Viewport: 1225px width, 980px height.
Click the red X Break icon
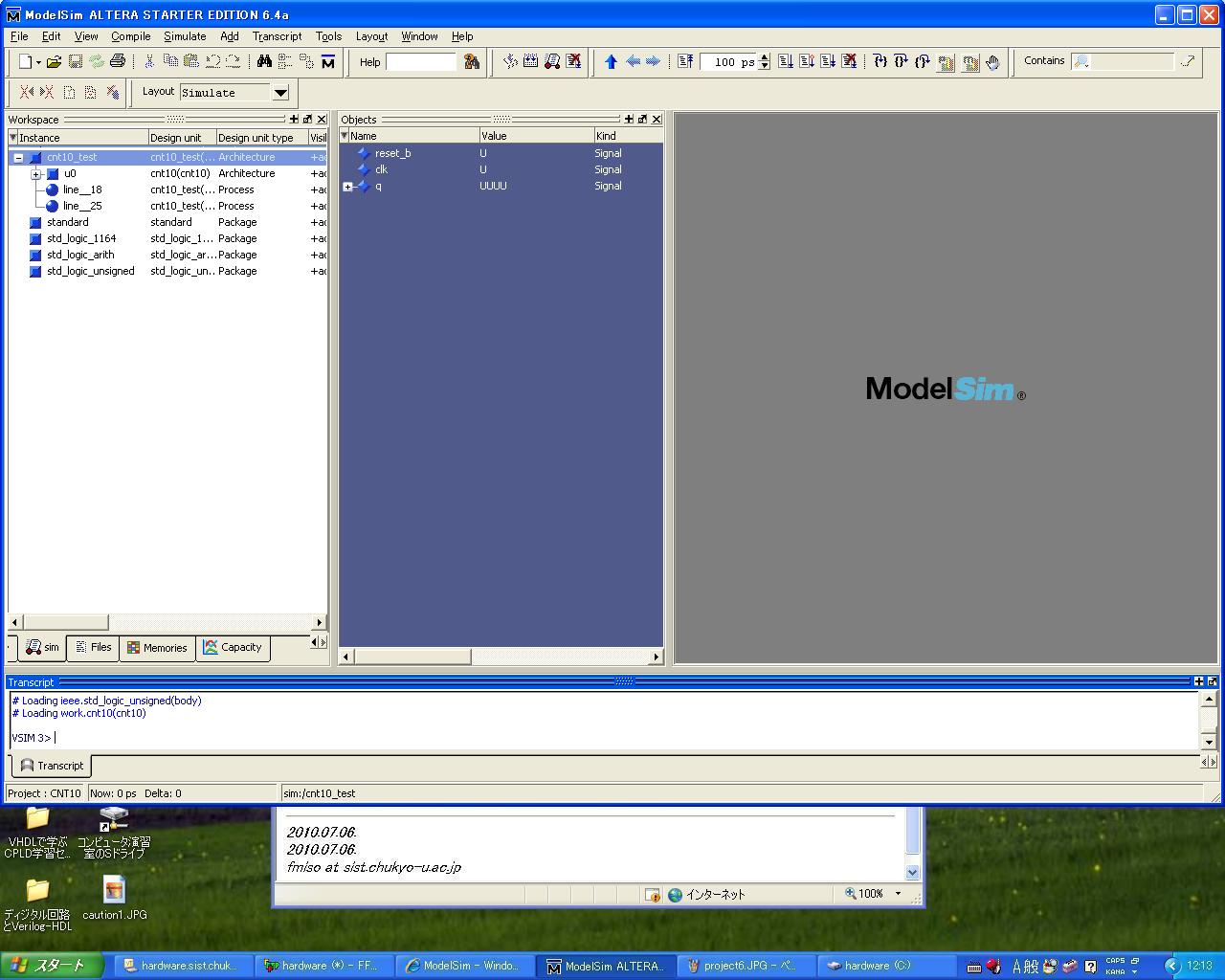(849, 61)
